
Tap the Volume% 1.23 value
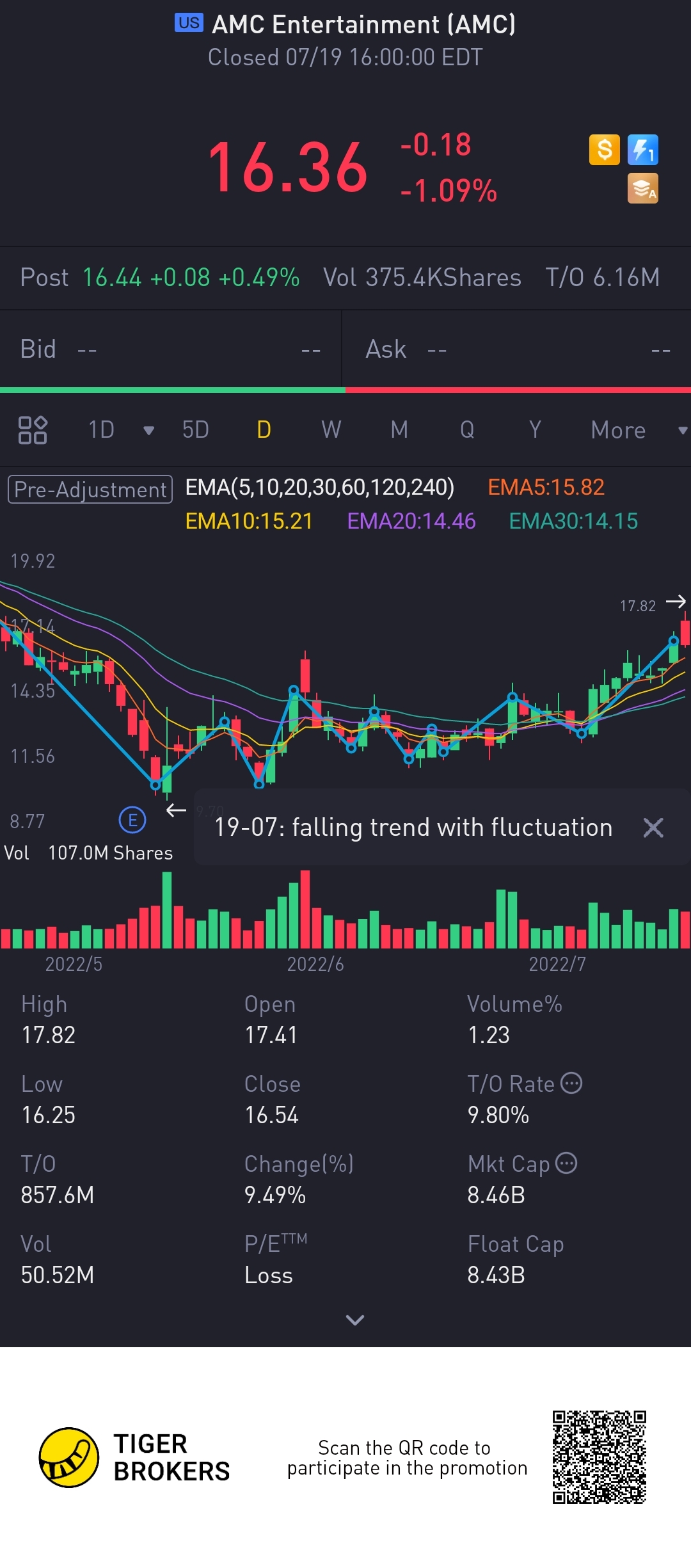[x=489, y=1035]
